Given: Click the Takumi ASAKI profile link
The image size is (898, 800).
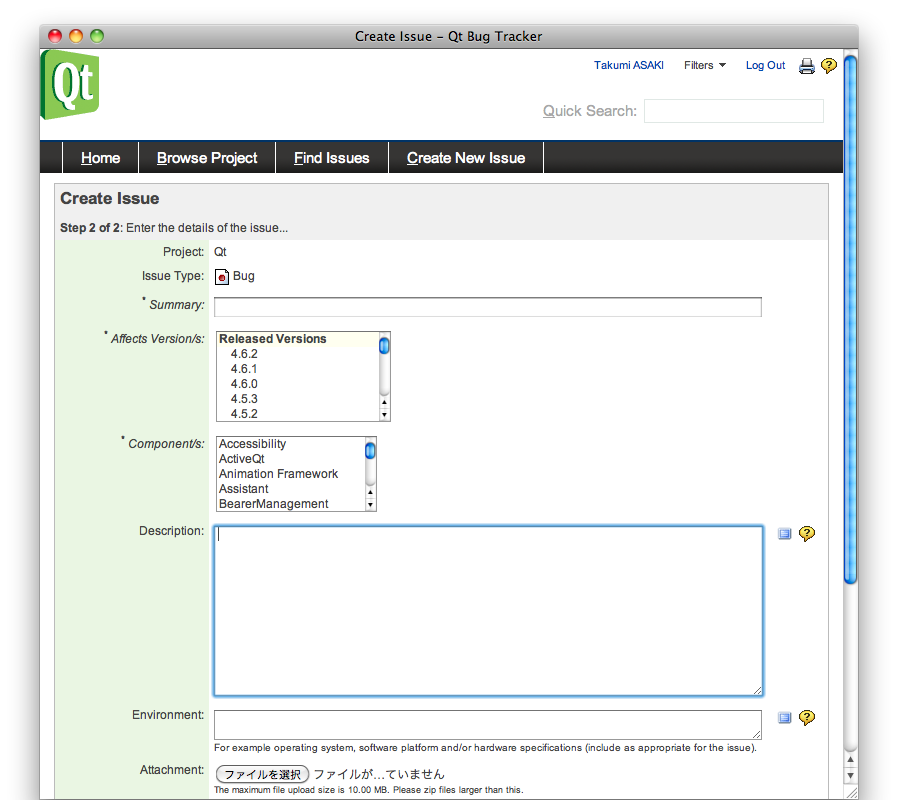Looking at the screenshot, I should (x=628, y=66).
